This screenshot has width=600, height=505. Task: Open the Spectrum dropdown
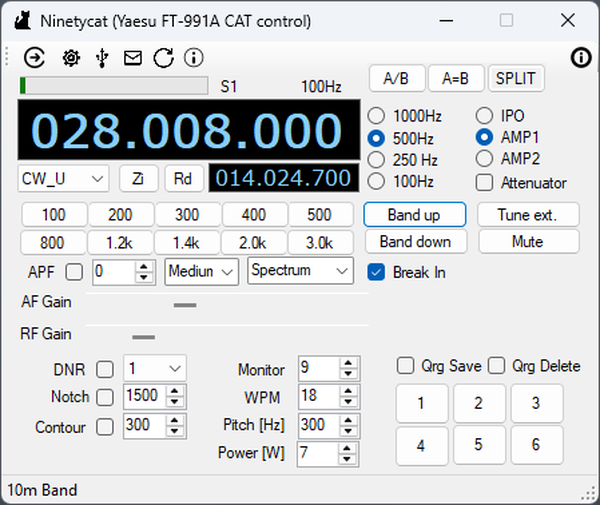300,271
